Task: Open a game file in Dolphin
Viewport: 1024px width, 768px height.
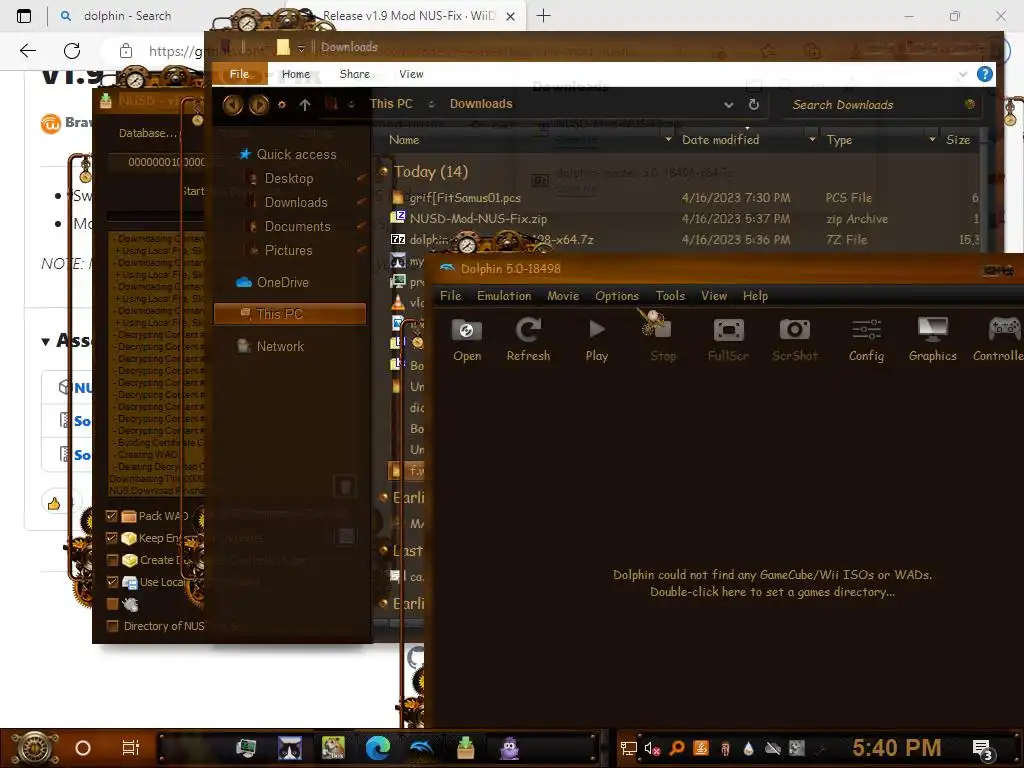Action: click(x=467, y=340)
